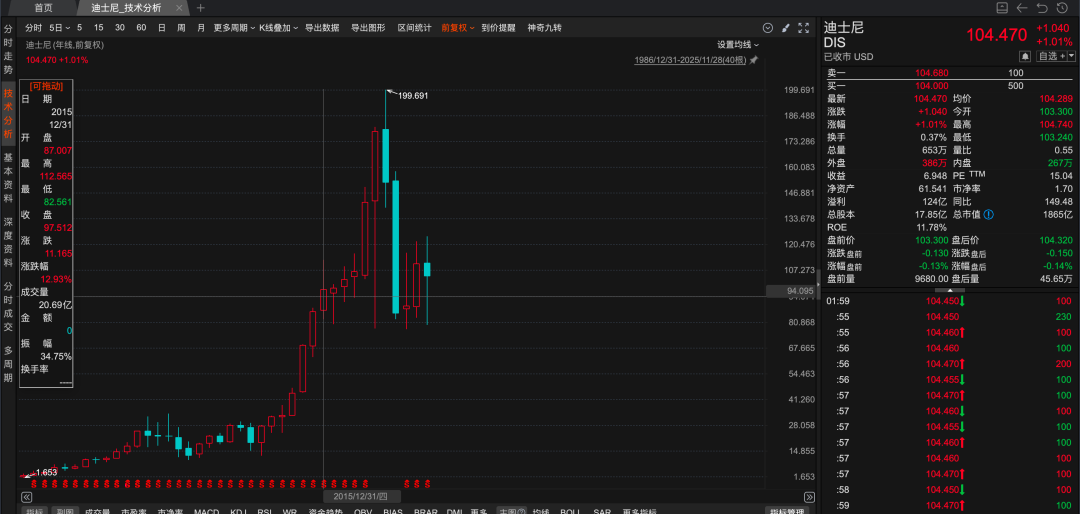Click the 盘后价 value 104.320
The width and height of the screenshot is (1080, 514).
point(1056,240)
